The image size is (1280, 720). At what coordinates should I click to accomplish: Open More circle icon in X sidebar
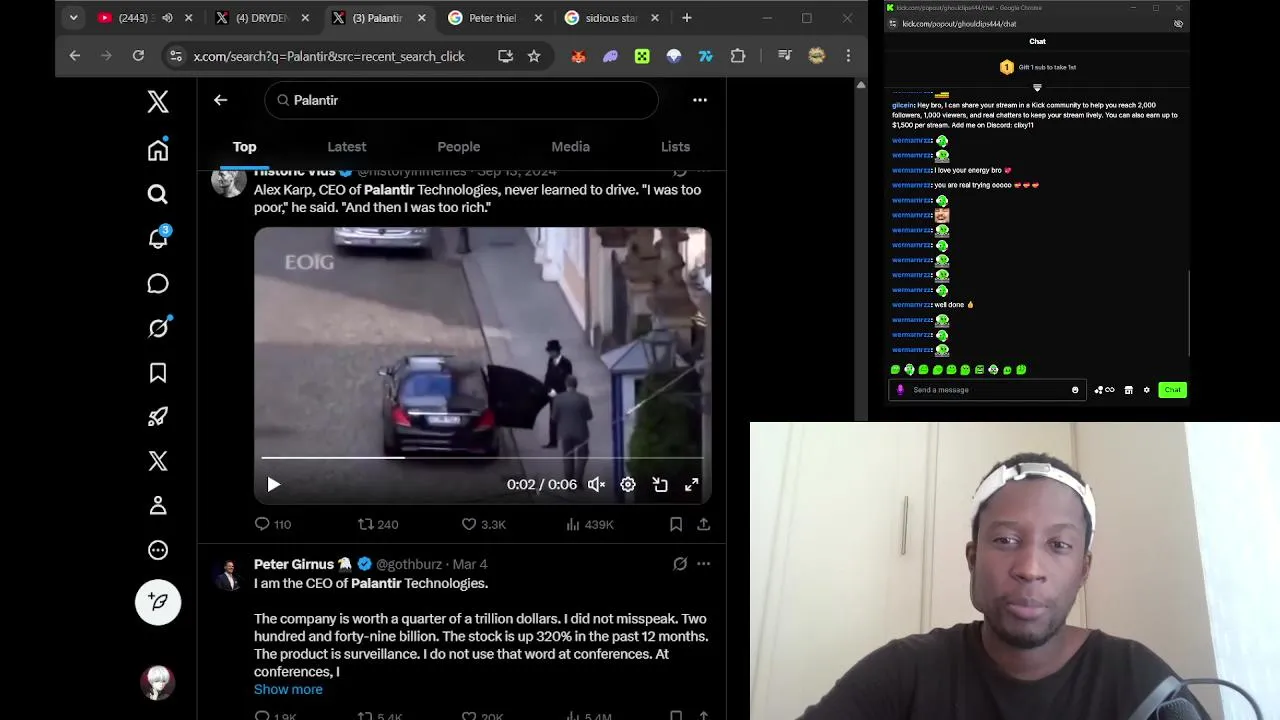click(158, 550)
